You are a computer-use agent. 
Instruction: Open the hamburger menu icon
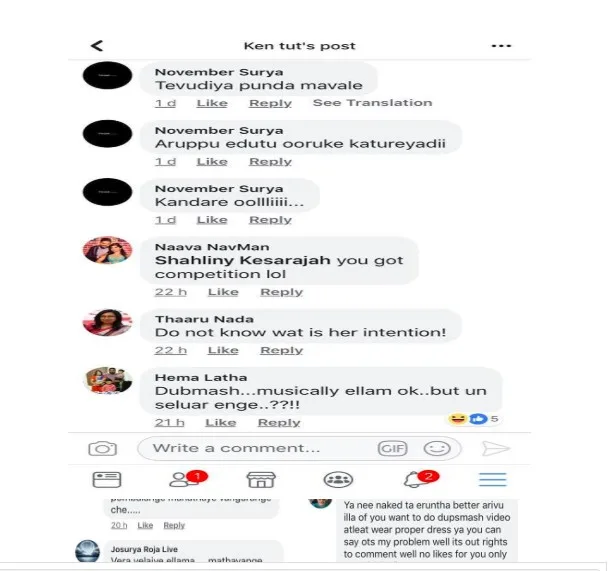[493, 480]
